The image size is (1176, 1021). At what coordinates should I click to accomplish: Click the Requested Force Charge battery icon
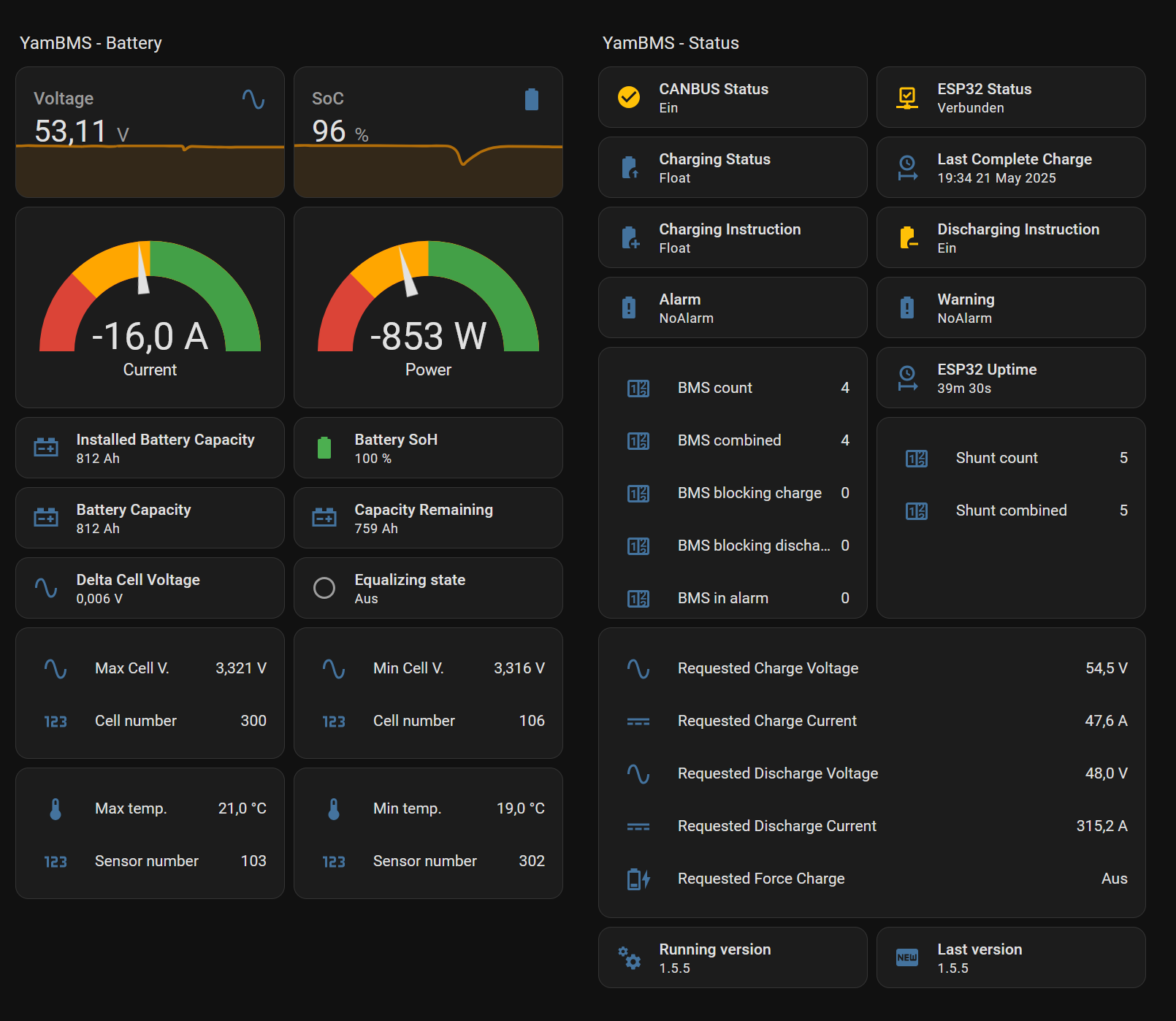[x=638, y=879]
